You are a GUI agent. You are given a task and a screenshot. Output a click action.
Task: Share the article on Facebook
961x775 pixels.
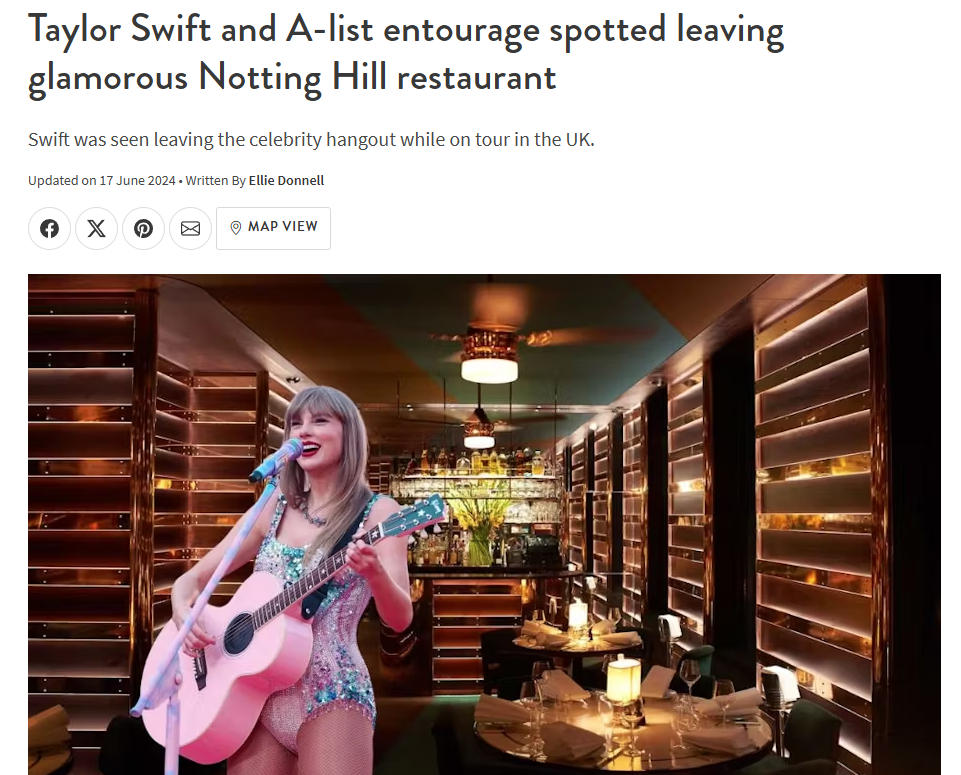(49, 229)
